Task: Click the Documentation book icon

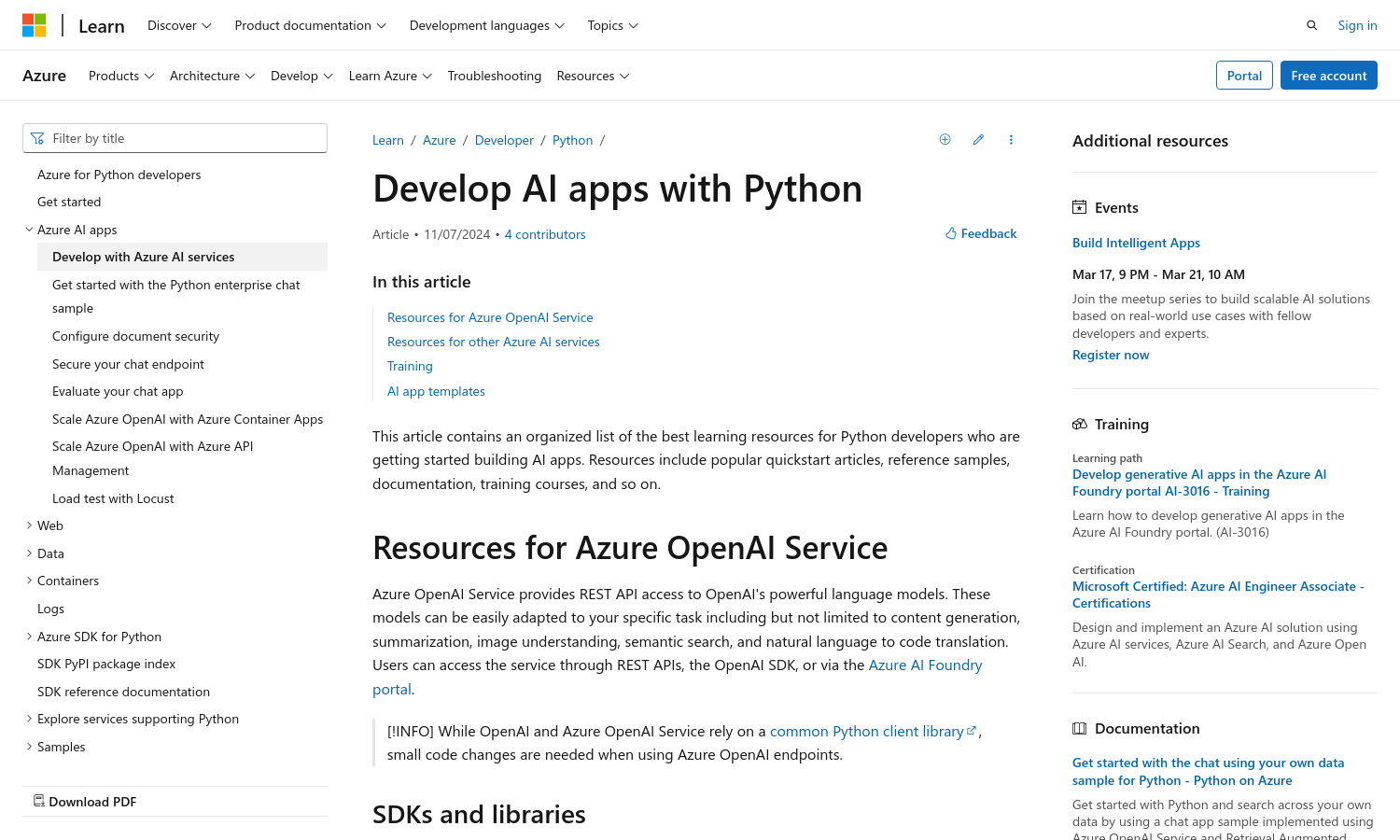Action: (1079, 728)
